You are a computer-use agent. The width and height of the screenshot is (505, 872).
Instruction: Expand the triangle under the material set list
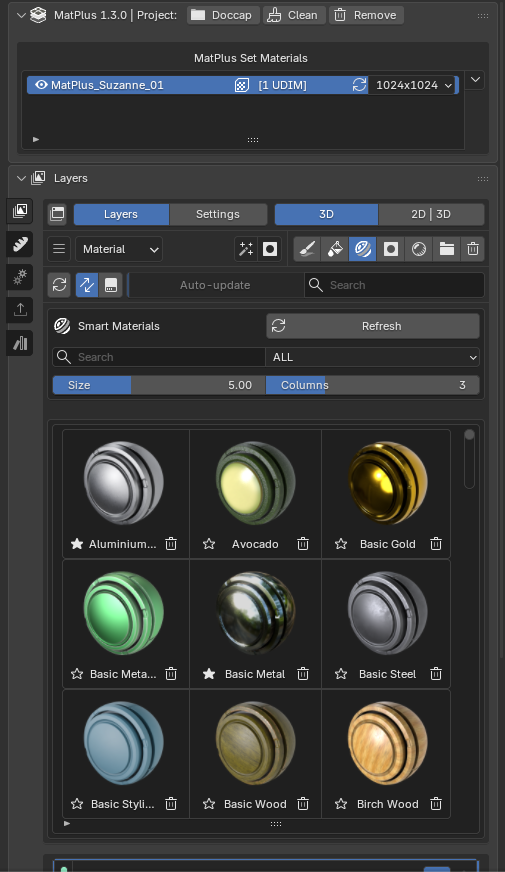pyautogui.click(x=36, y=140)
